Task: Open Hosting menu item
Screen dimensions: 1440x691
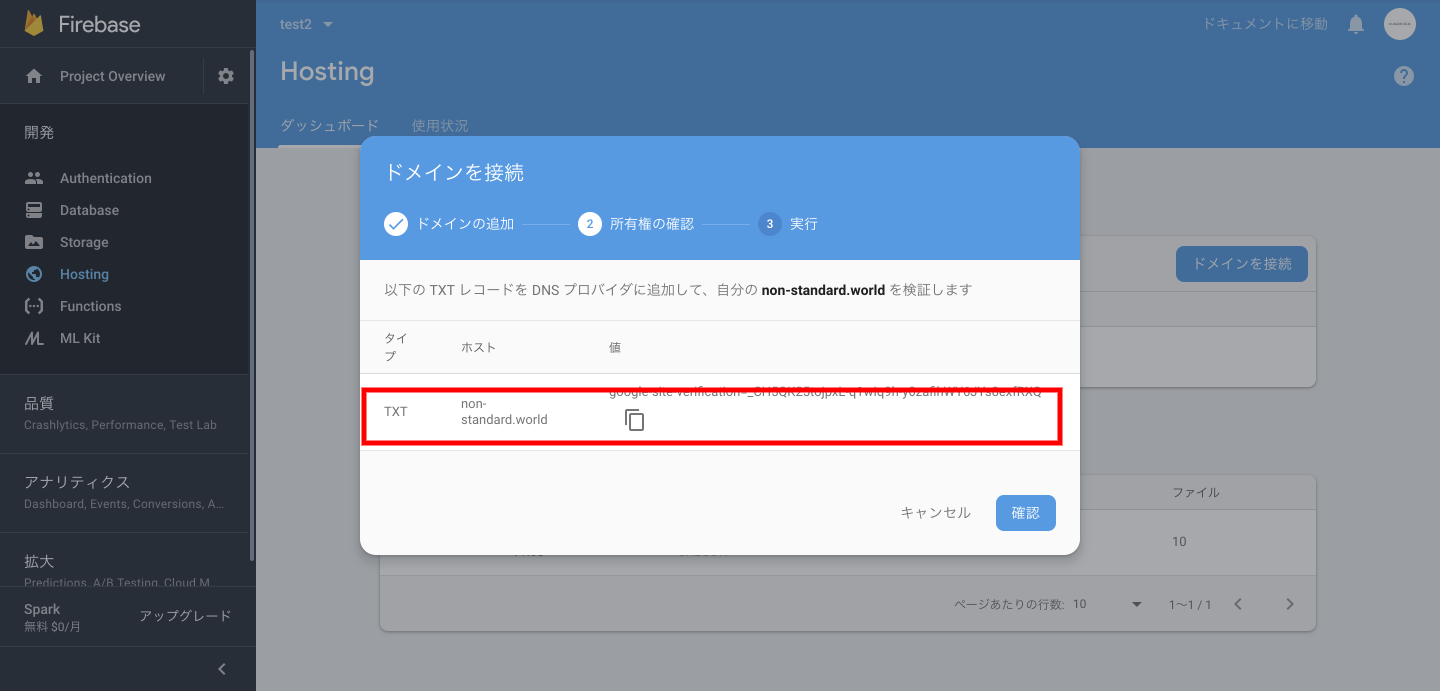Action: click(x=84, y=274)
